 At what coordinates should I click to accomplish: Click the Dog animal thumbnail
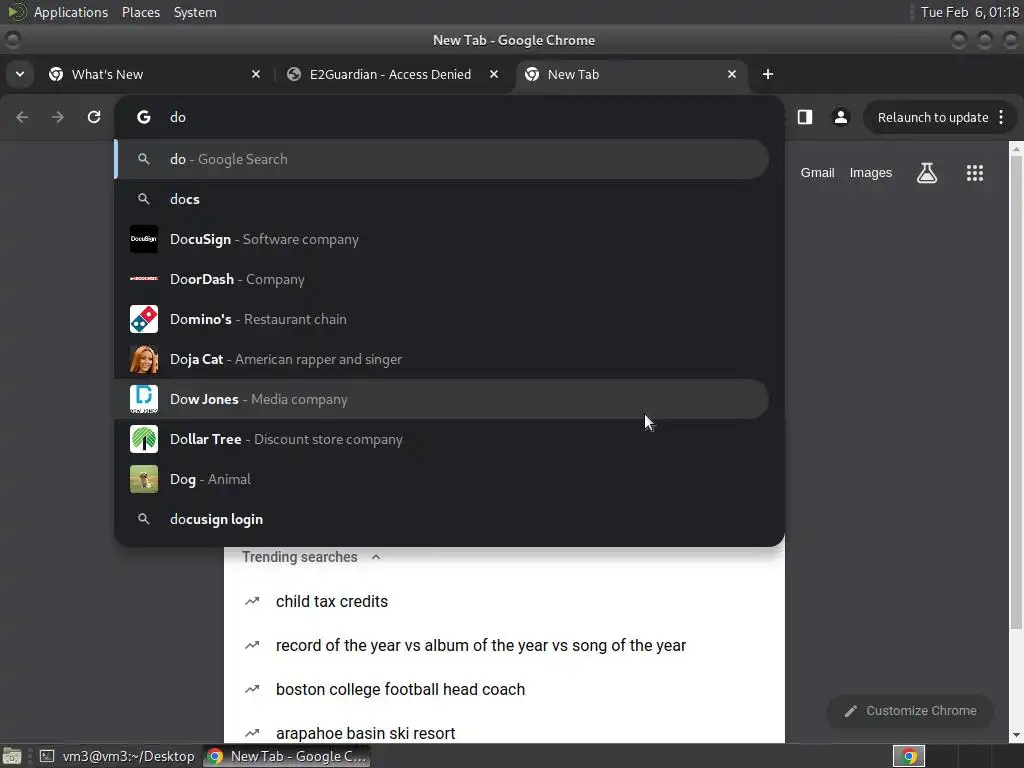(x=144, y=479)
